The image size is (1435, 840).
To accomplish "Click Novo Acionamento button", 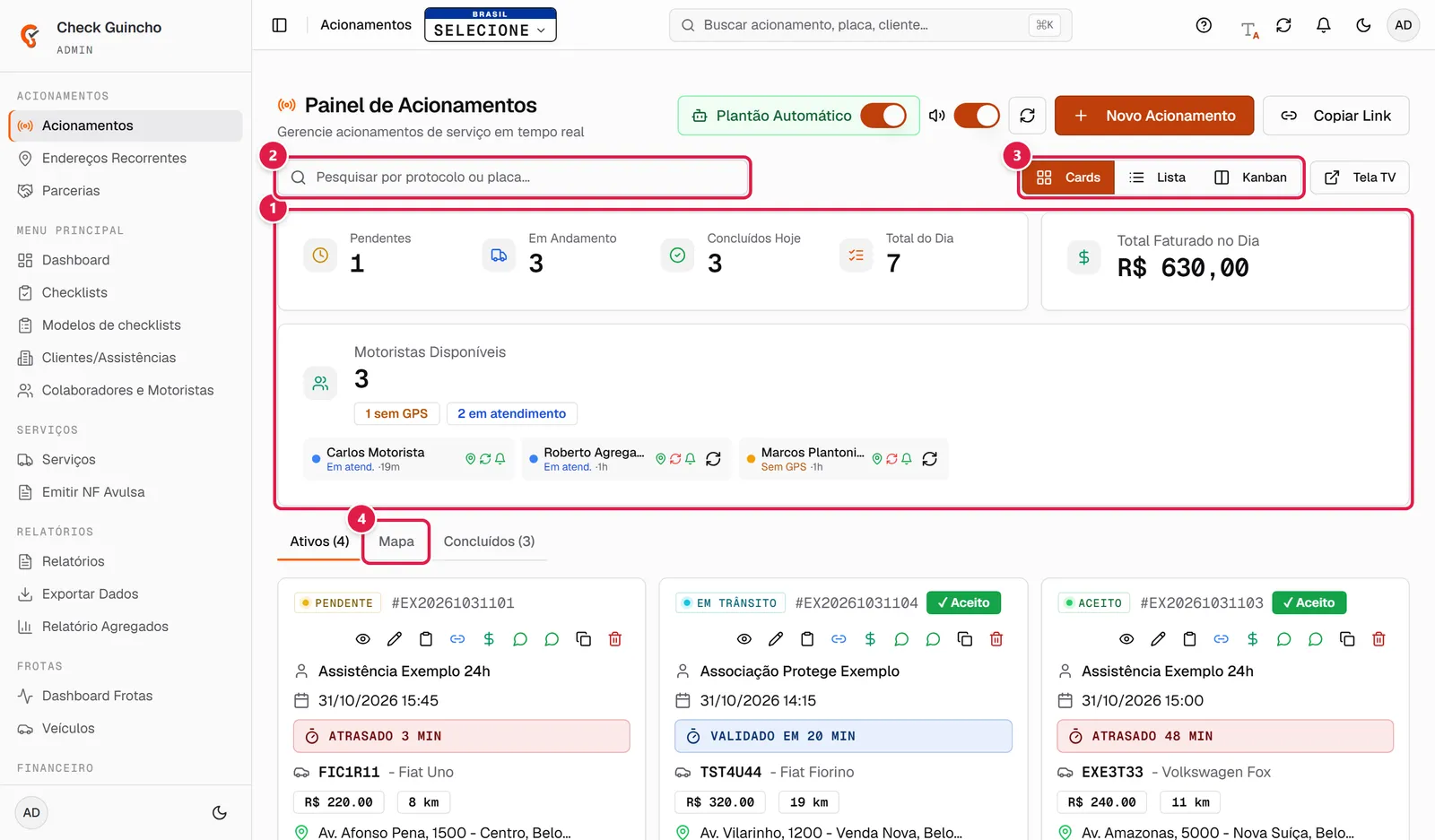I will click(1154, 116).
